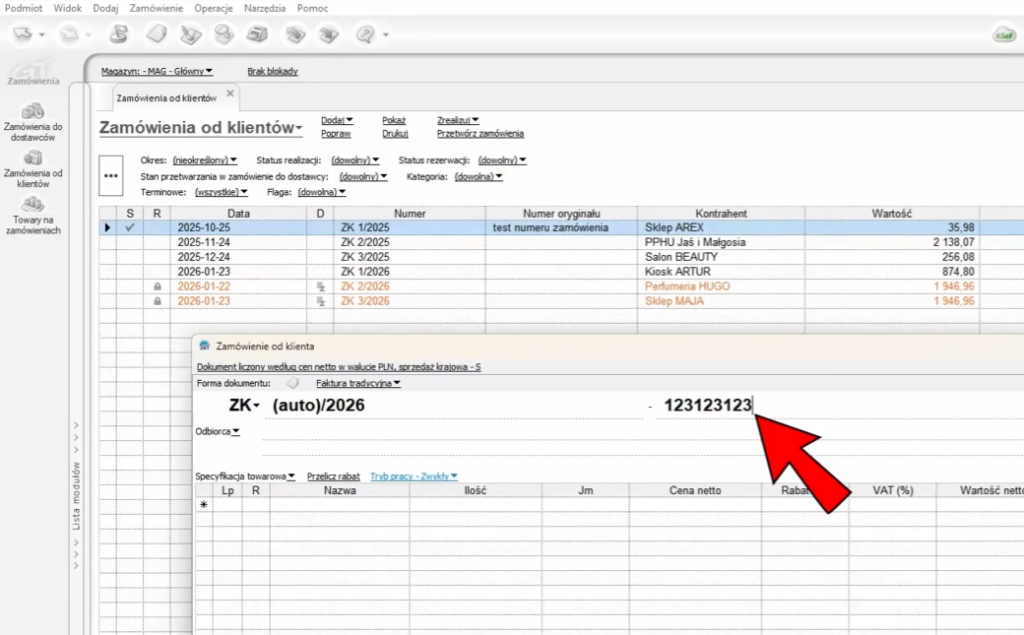Screen dimensions: 1024x635
Task: Click status checkmark in ZK 1/2025 row
Action: tap(129, 228)
